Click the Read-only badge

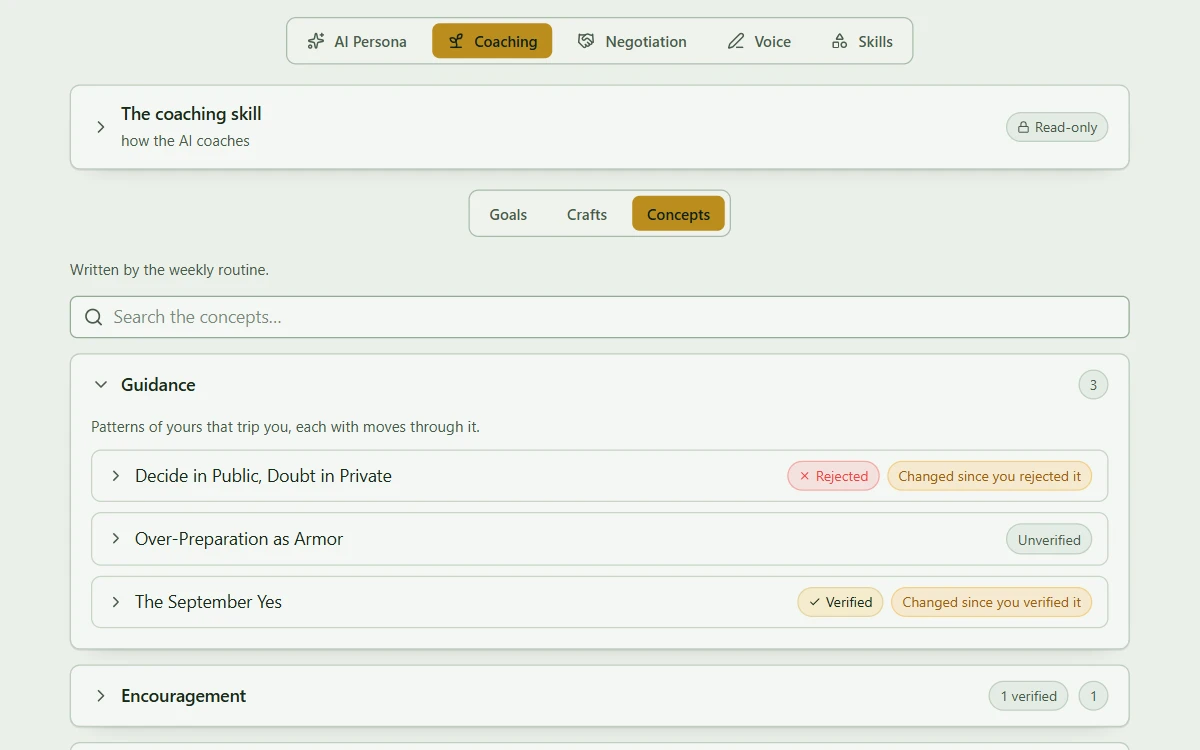[x=1057, y=127]
